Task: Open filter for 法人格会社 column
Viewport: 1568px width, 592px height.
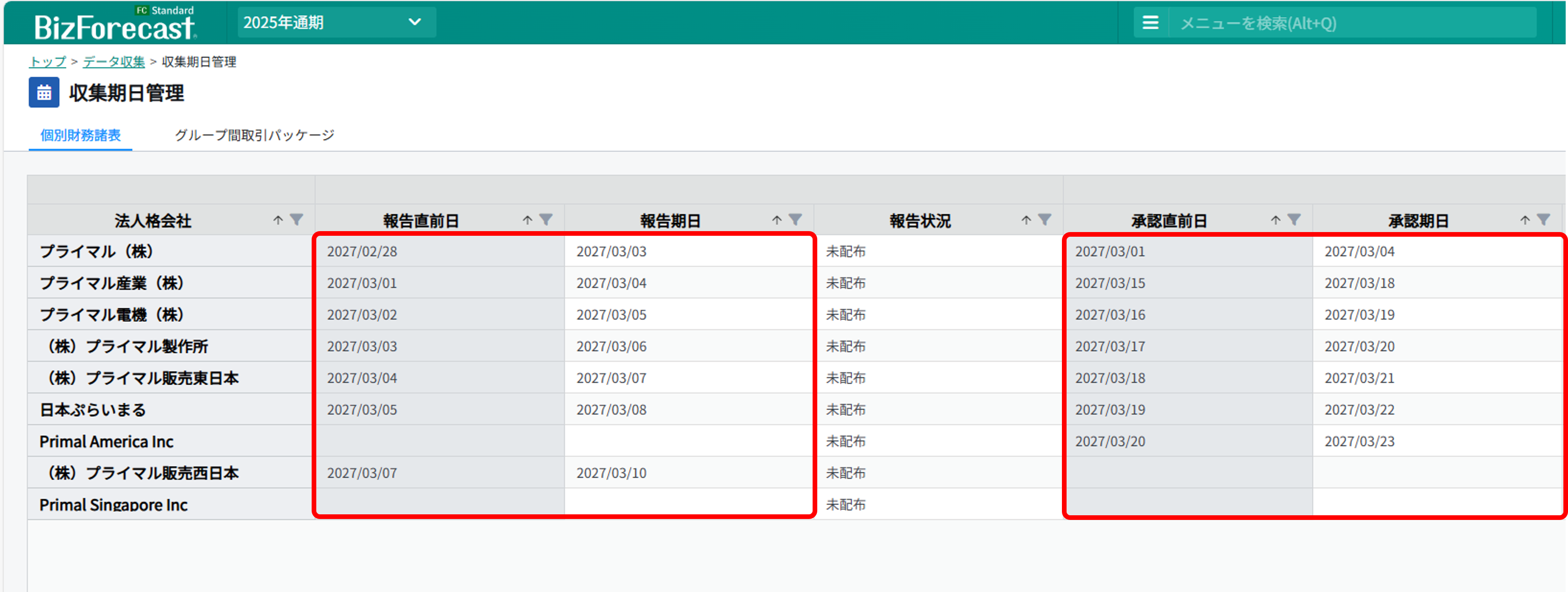Action: pos(296,220)
